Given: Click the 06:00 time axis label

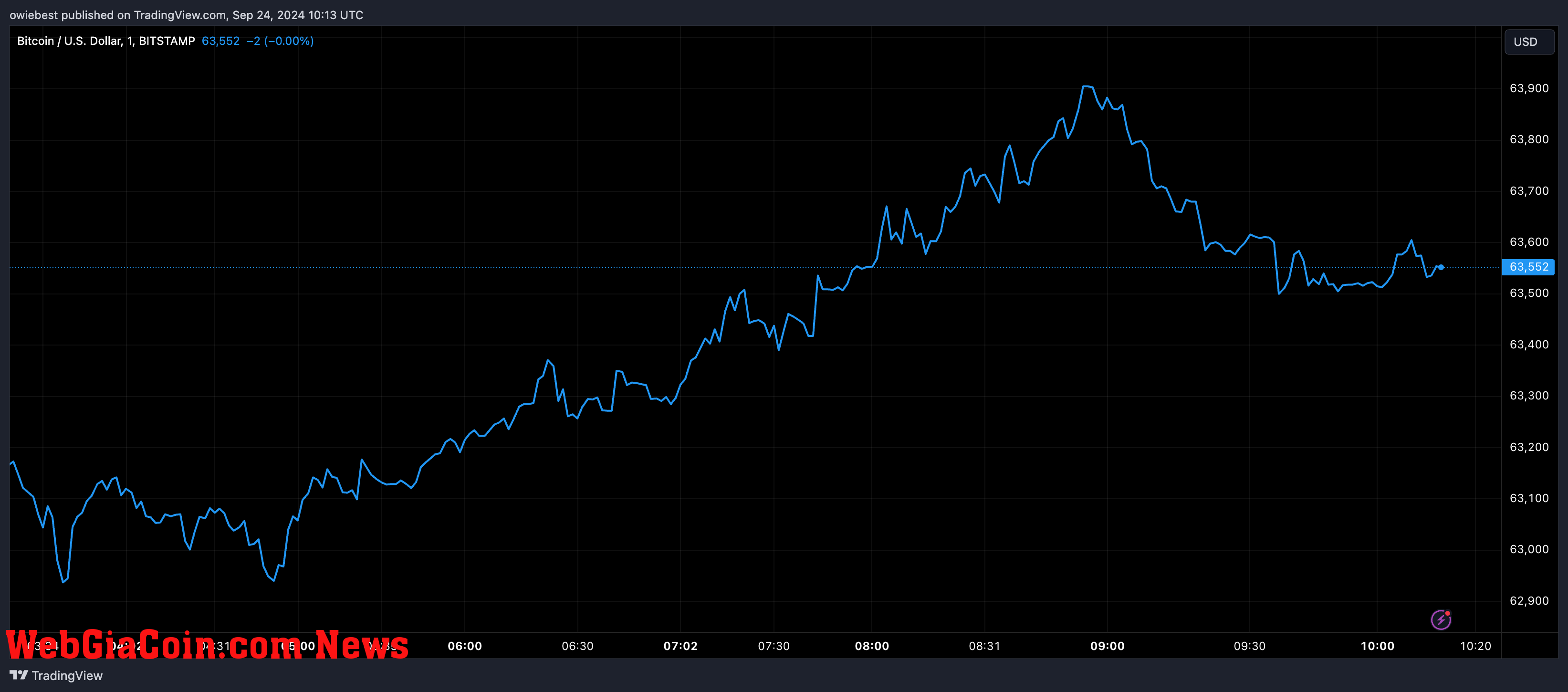Looking at the screenshot, I should pos(464,646).
